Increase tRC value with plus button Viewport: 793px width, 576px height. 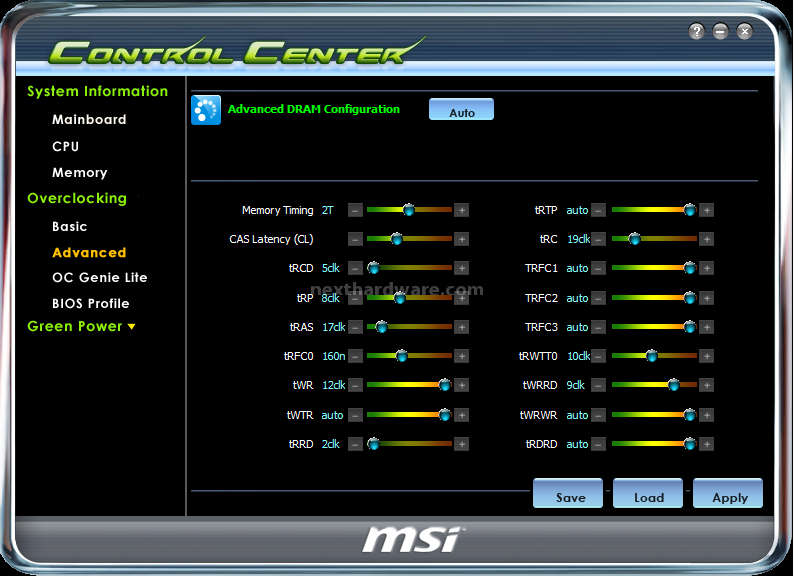click(x=707, y=239)
